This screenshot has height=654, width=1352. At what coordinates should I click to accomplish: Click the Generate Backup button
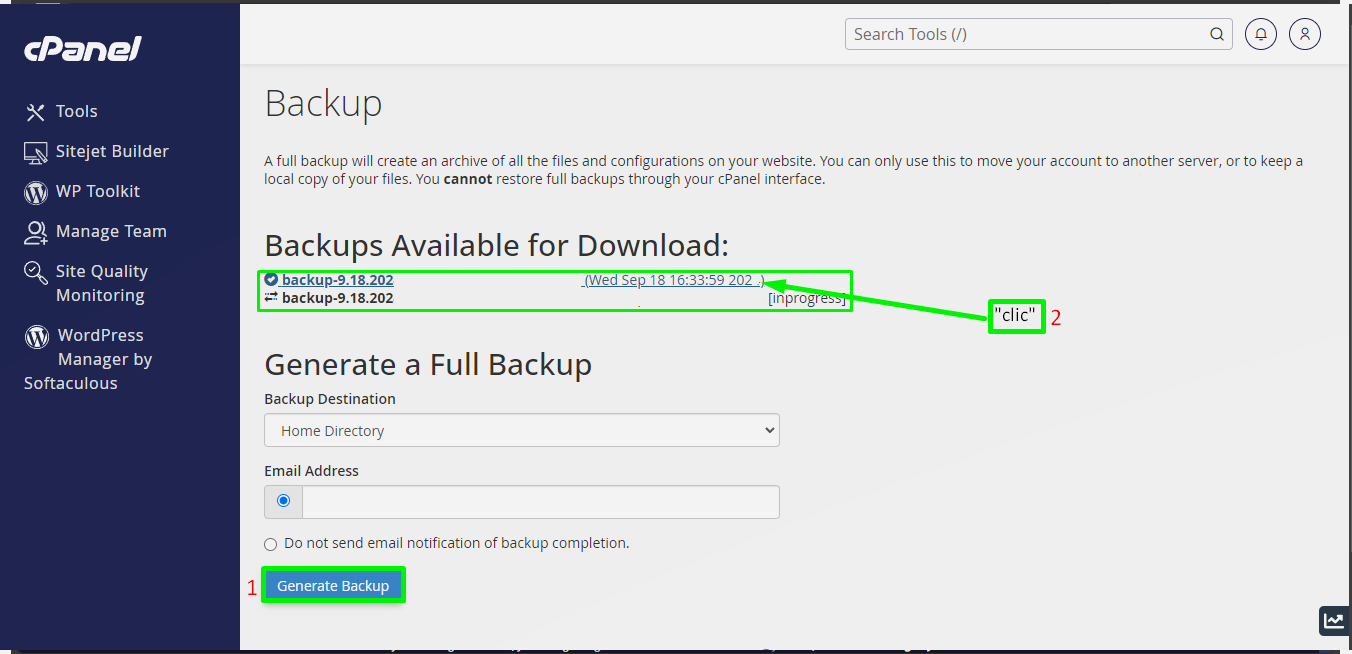tap(333, 585)
